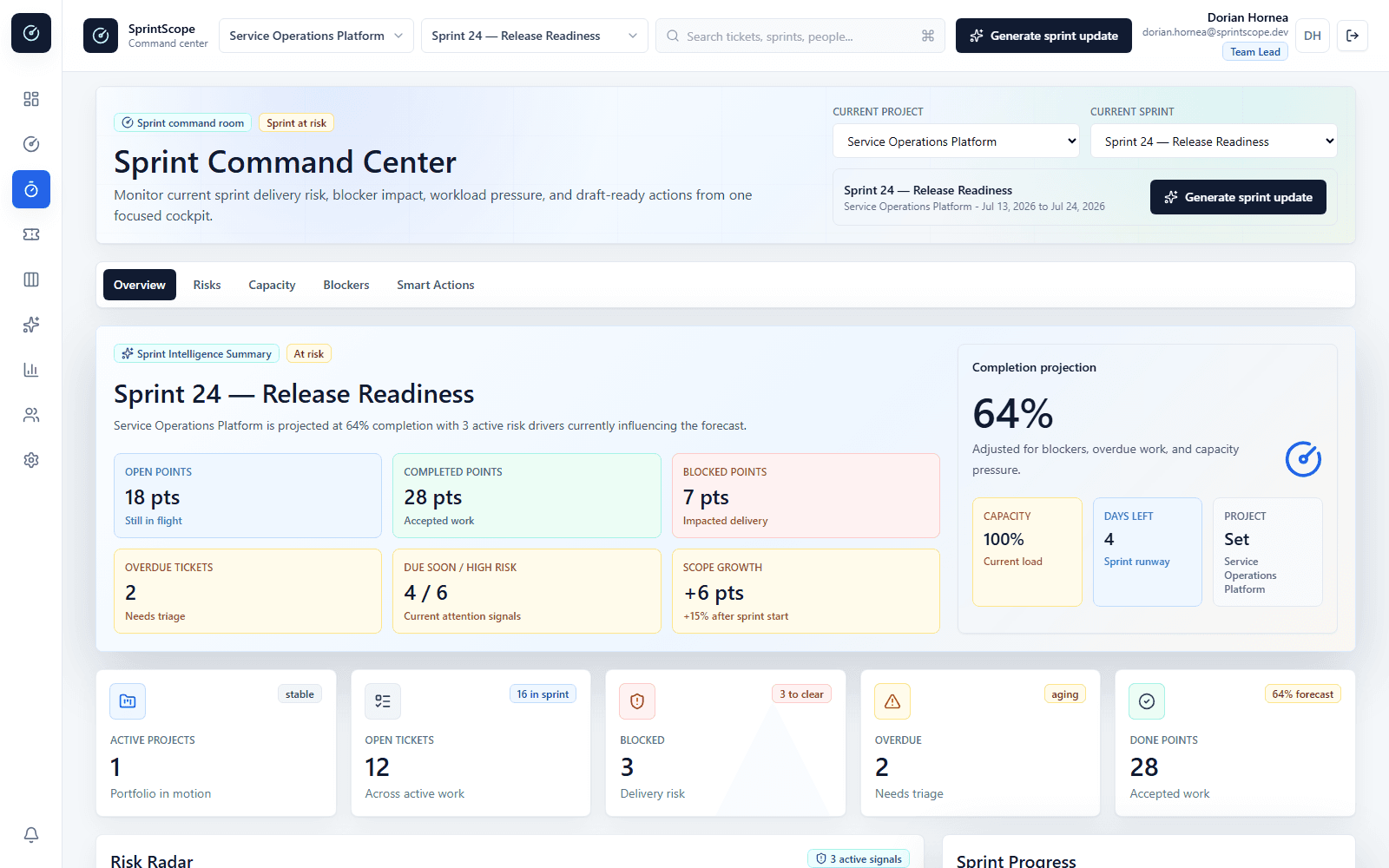The image size is (1389, 868).
Task: Click the Overdue warning triangle icon
Action: 892,701
